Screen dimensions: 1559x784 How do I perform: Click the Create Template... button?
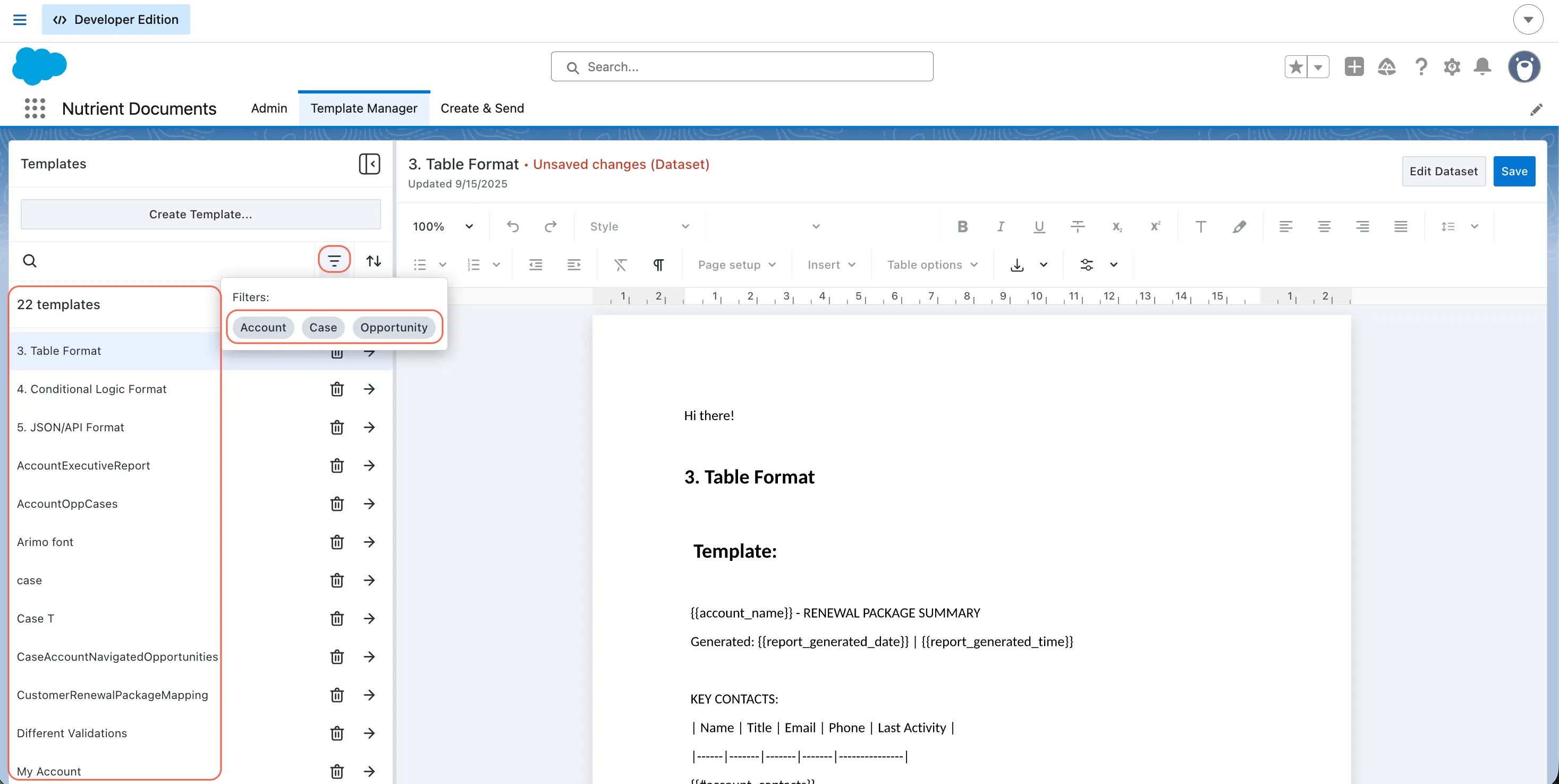(201, 214)
